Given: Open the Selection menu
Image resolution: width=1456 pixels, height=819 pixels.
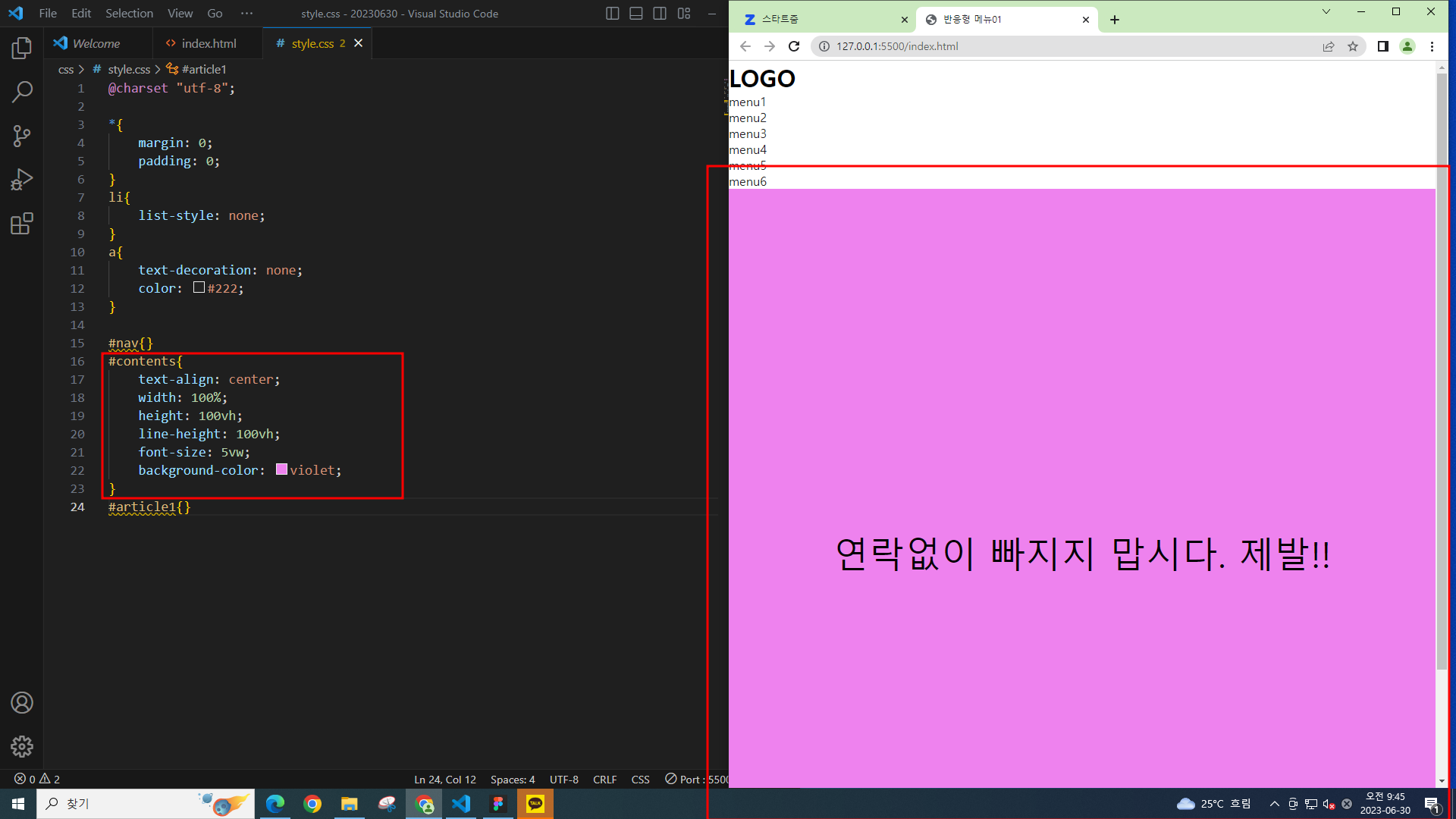Looking at the screenshot, I should [129, 14].
